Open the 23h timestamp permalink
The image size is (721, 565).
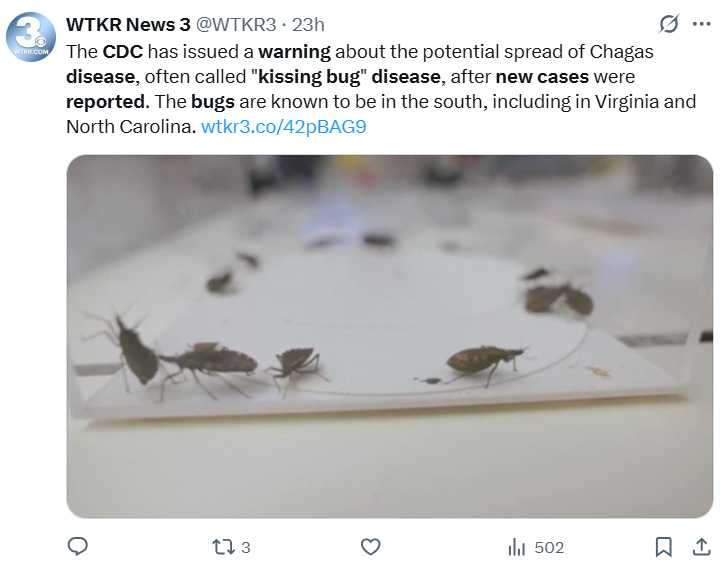coord(308,24)
